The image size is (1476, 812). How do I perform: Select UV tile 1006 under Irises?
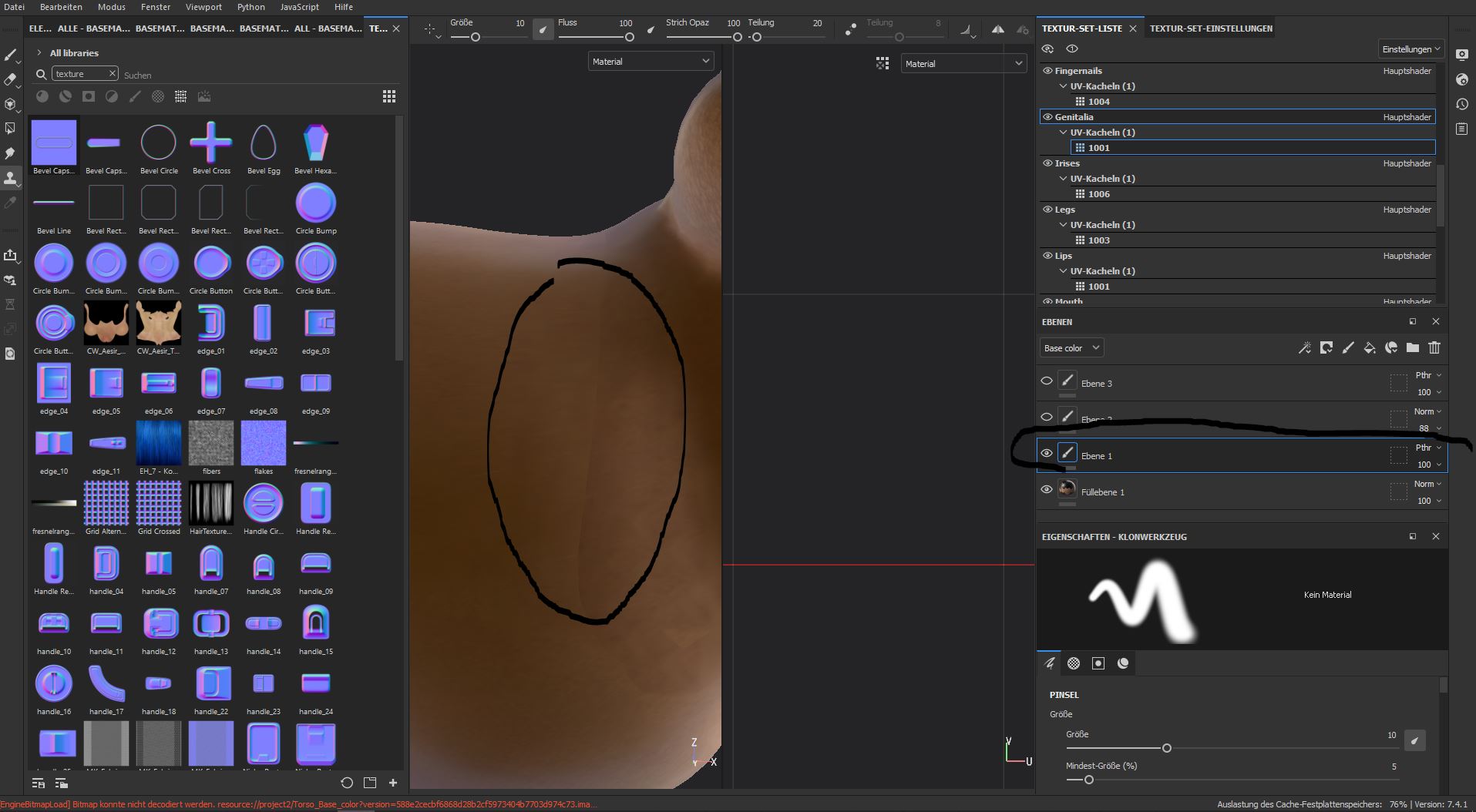1252,194
